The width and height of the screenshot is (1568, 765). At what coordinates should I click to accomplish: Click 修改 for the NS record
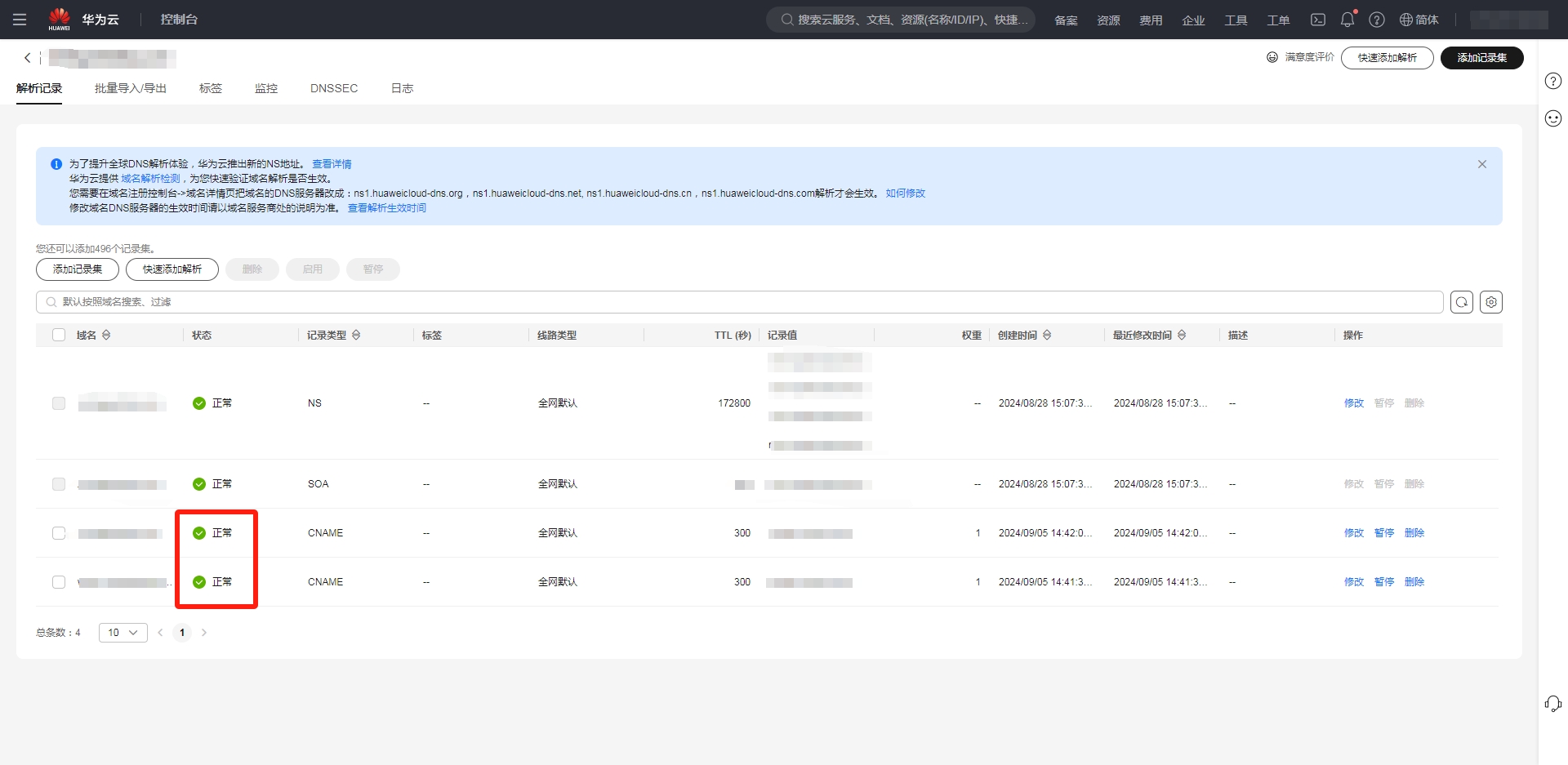[1354, 403]
